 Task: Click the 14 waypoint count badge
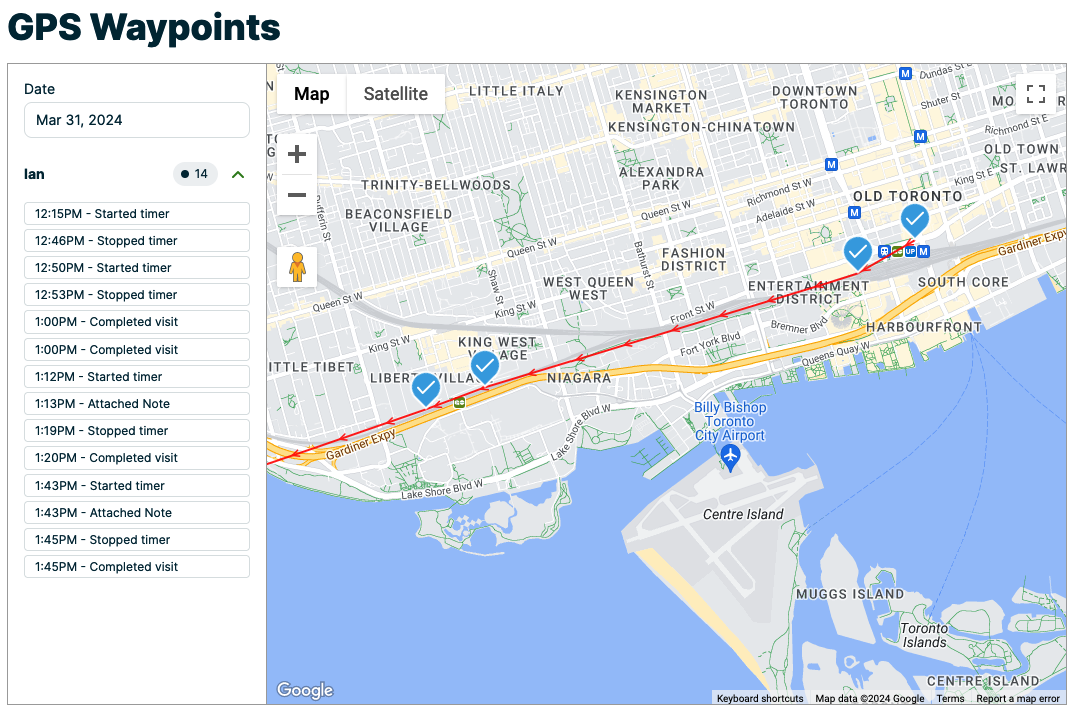click(195, 174)
